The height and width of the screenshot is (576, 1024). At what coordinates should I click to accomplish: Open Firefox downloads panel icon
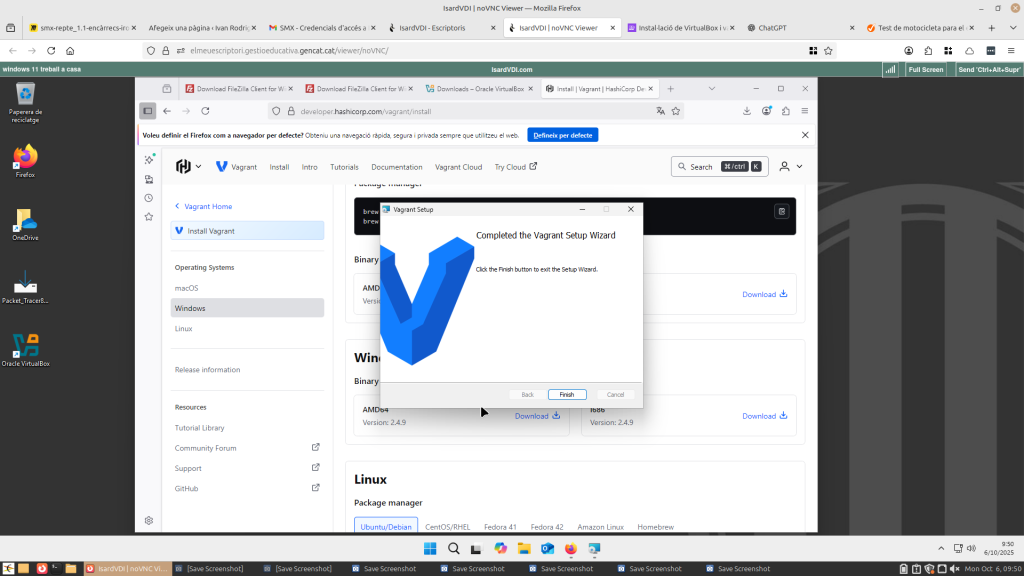[x=746, y=111]
